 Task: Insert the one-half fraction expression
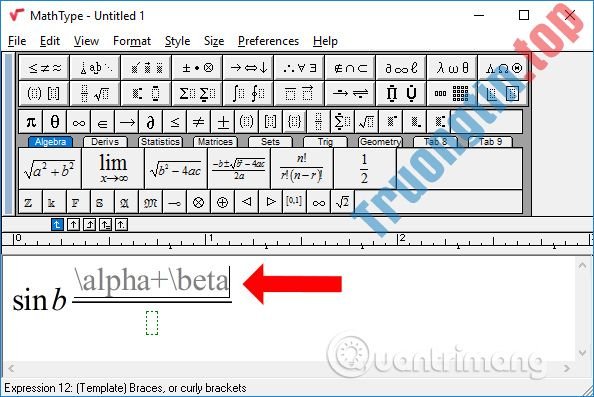pos(365,169)
